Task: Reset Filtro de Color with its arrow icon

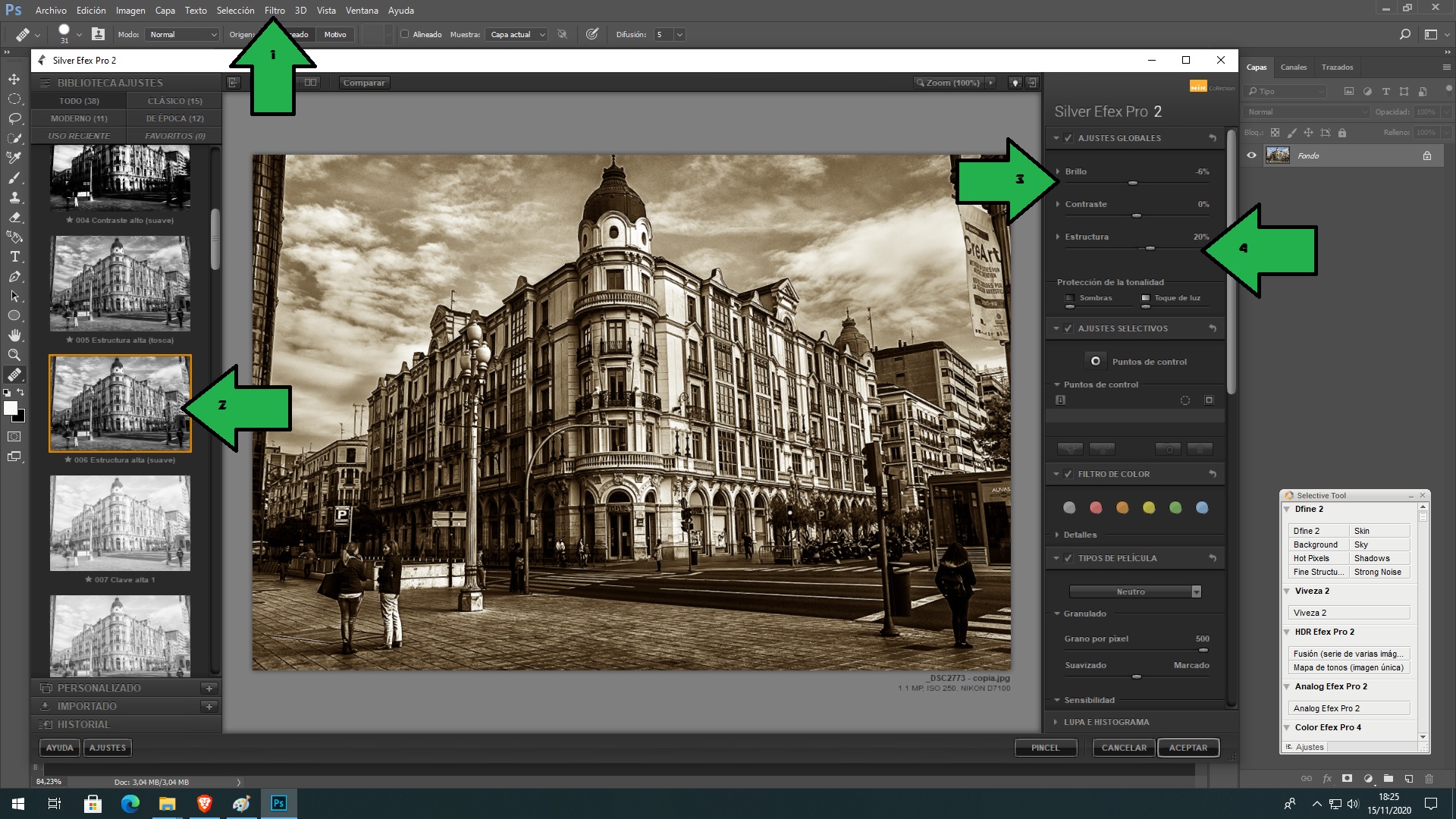Action: click(x=1213, y=474)
